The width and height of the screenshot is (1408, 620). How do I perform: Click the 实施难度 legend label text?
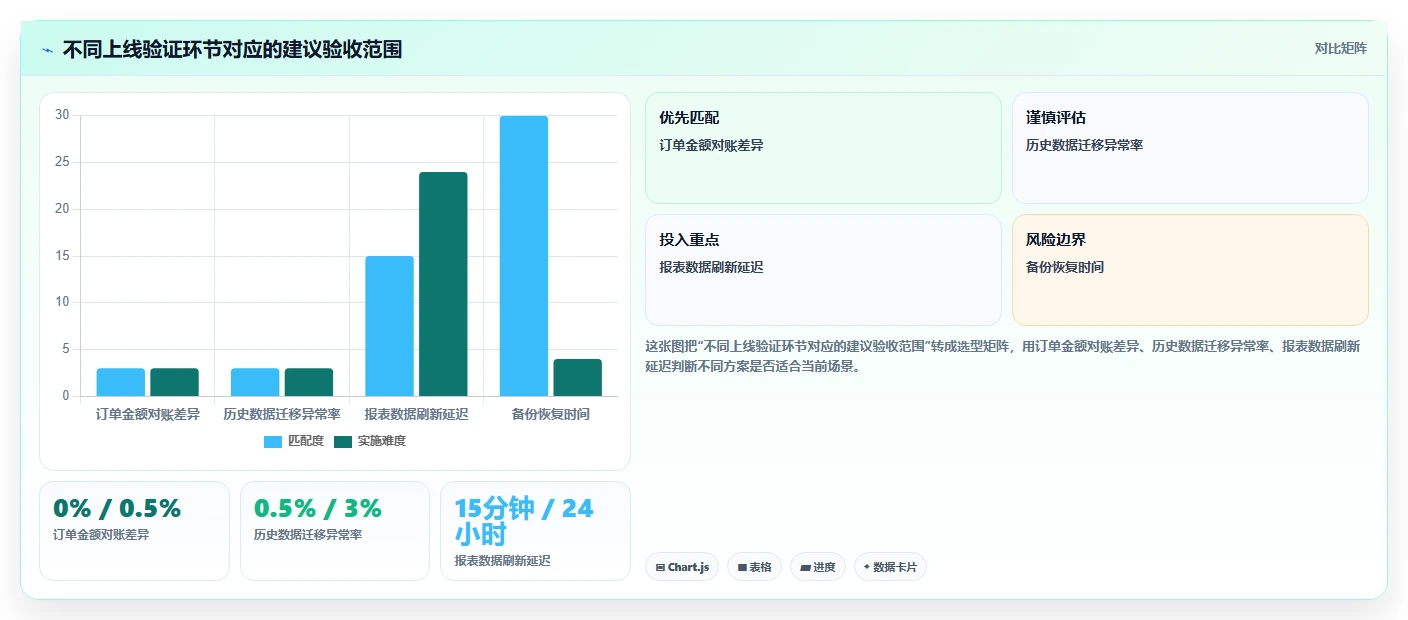382,441
